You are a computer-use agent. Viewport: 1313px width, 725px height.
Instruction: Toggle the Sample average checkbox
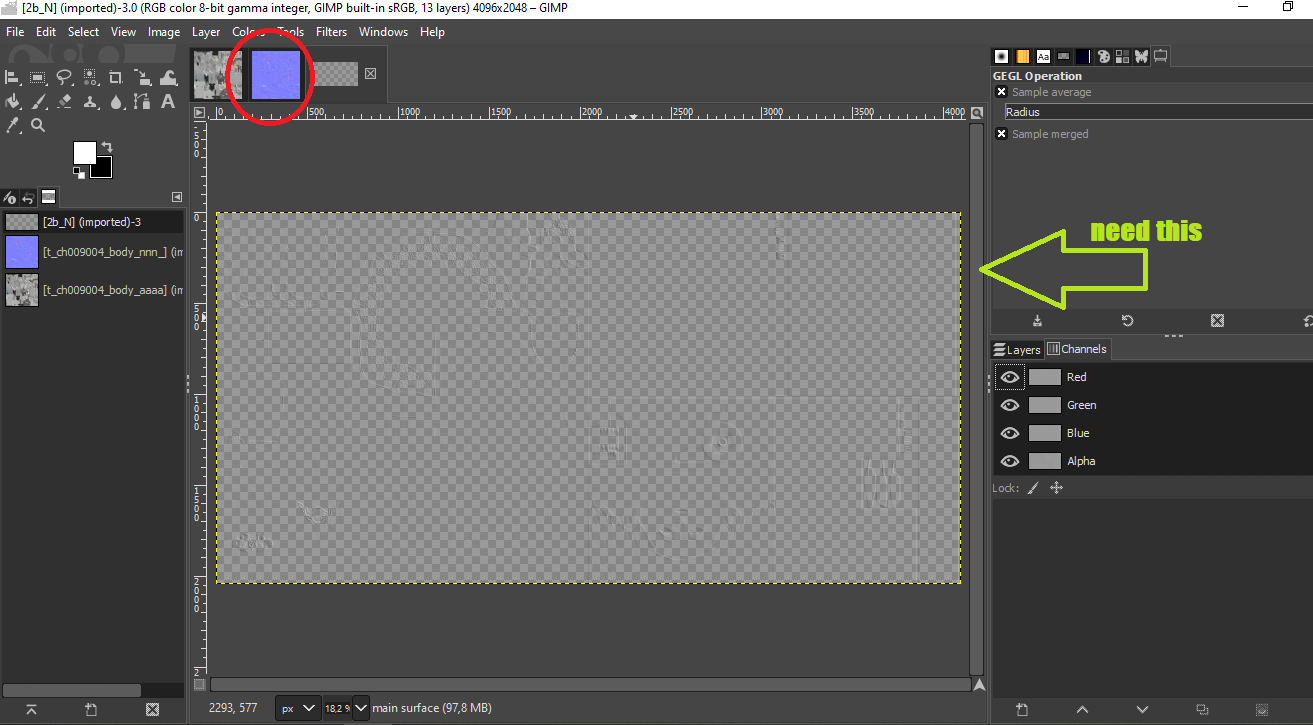[x=1001, y=92]
